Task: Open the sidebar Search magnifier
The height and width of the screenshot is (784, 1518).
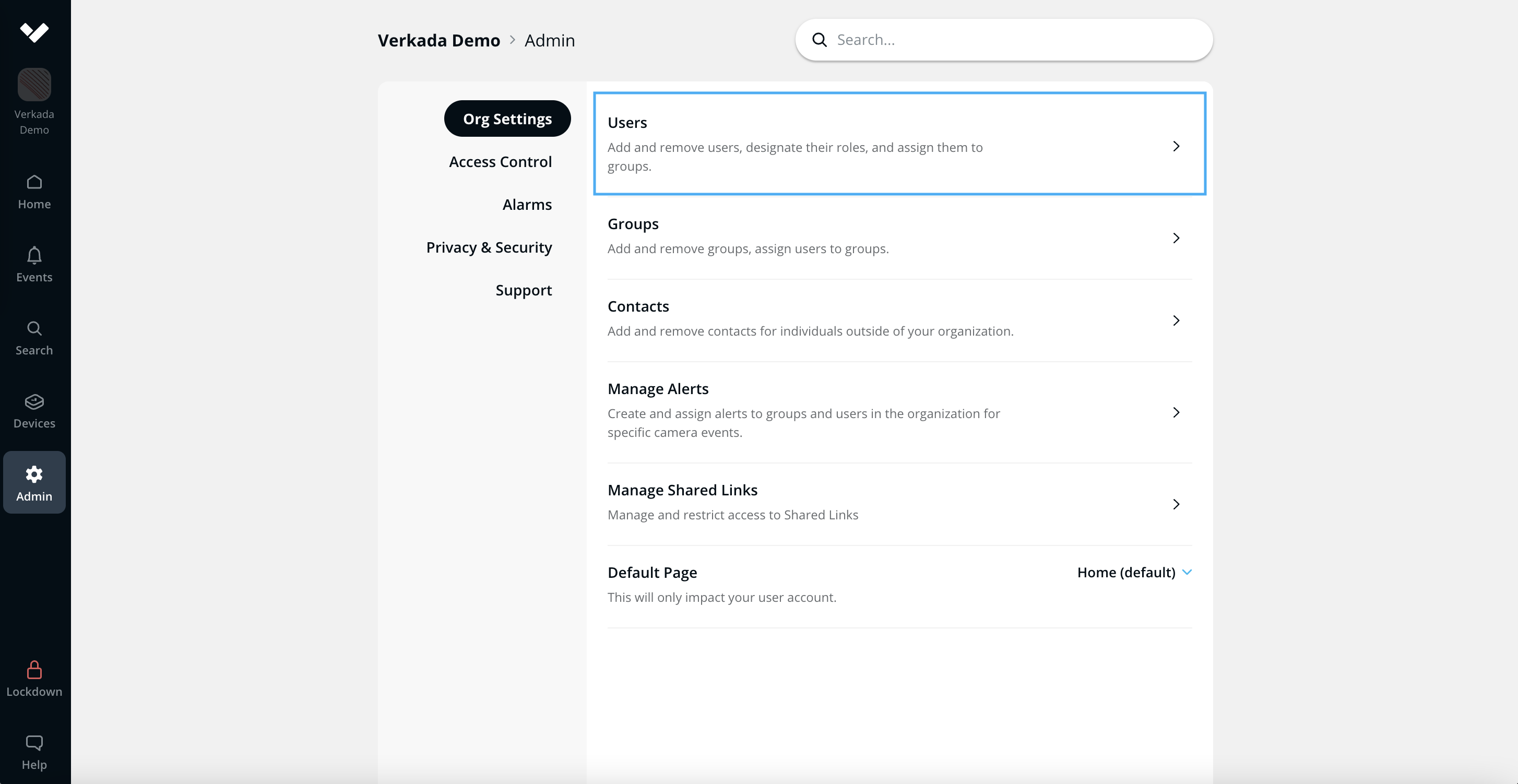Action: click(34, 328)
